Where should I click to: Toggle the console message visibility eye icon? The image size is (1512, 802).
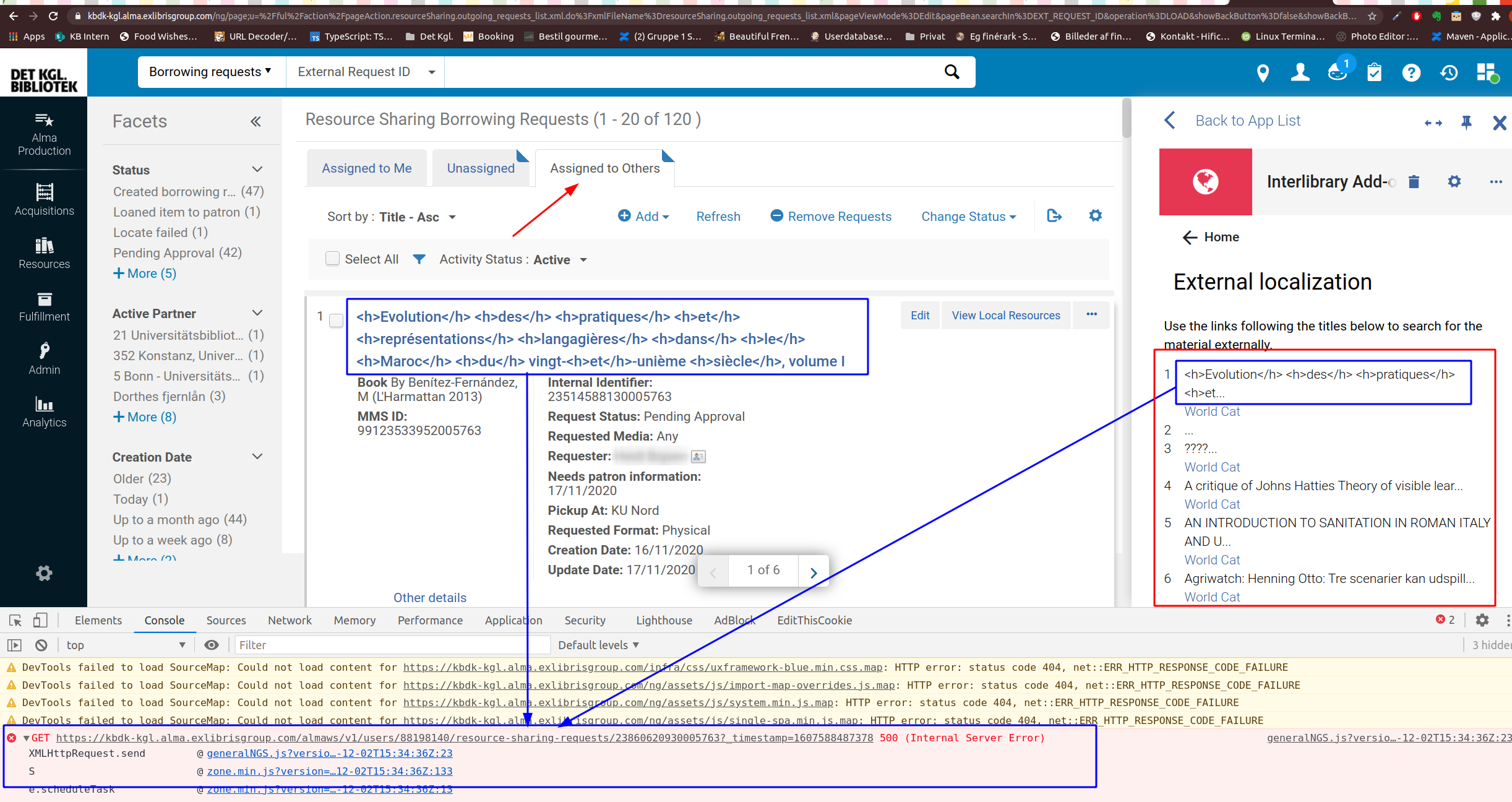(211, 645)
